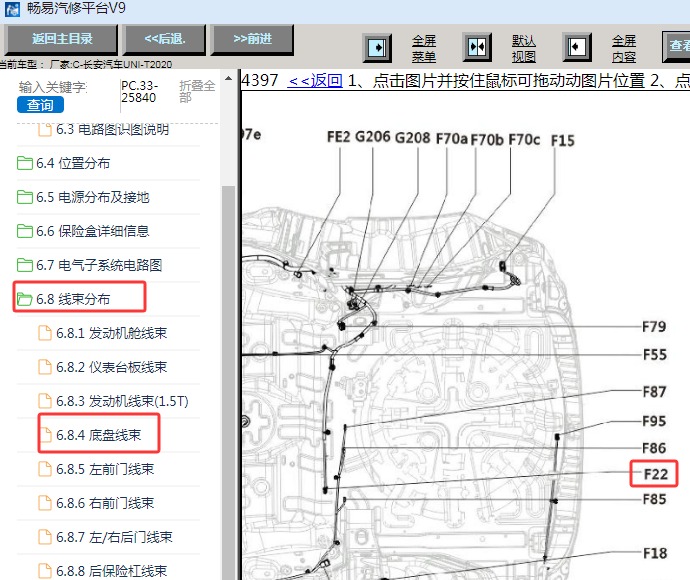
Task: Open 6.8.2 仪表台板线束 page
Action: [x=111, y=367]
